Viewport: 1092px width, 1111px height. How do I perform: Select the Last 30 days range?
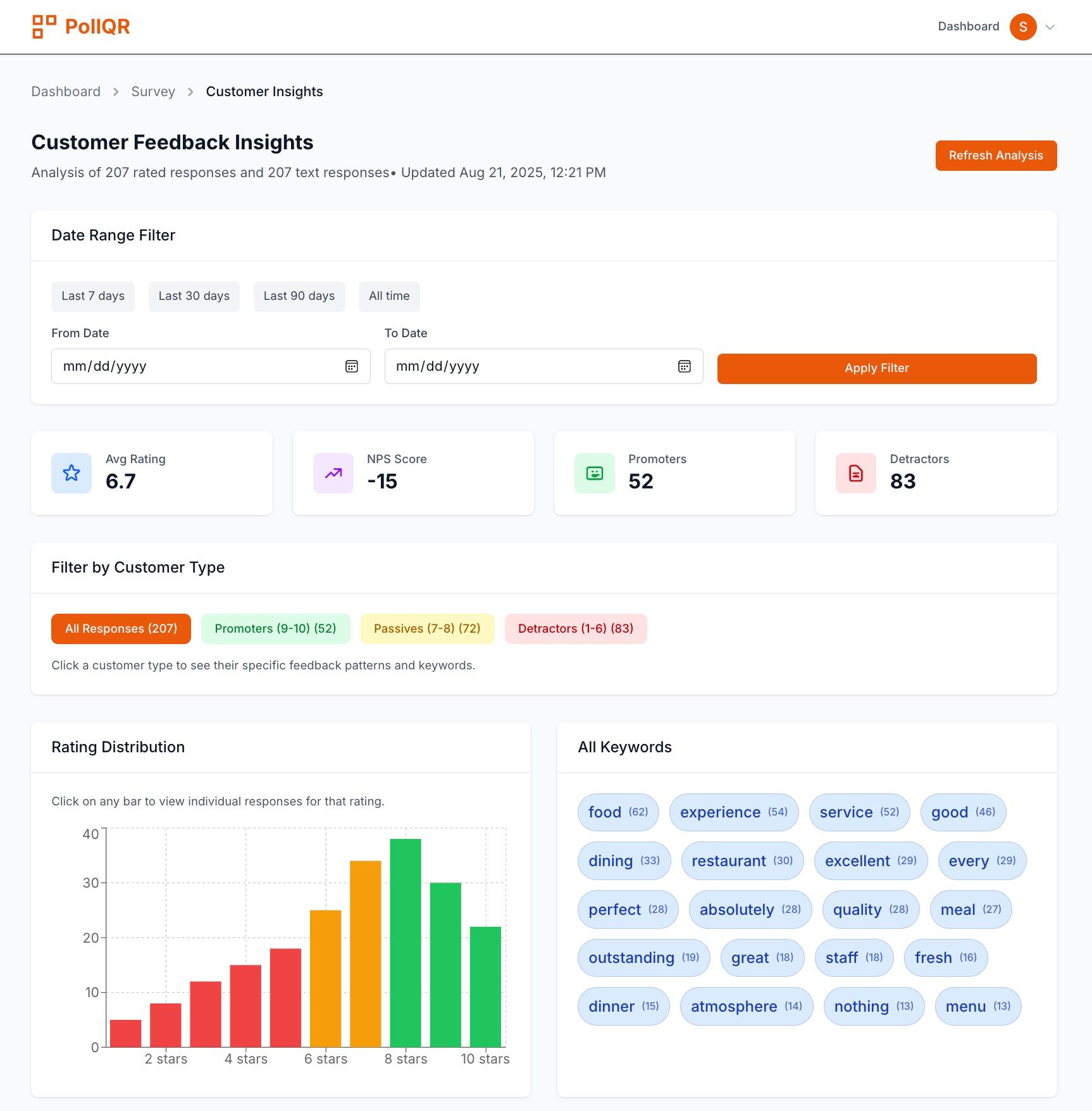tap(194, 296)
